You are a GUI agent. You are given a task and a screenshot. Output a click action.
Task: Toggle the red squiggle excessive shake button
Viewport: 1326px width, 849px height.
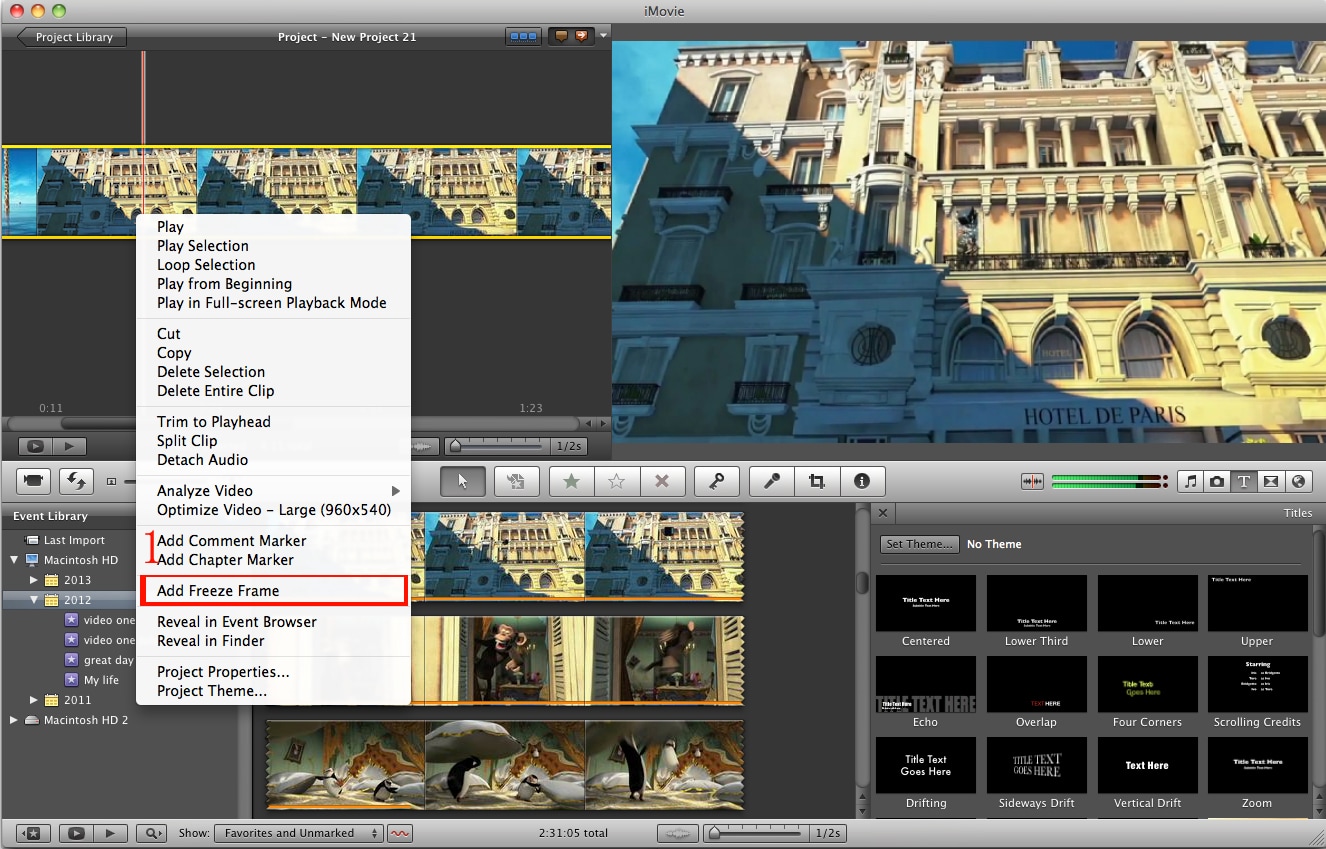tap(400, 833)
